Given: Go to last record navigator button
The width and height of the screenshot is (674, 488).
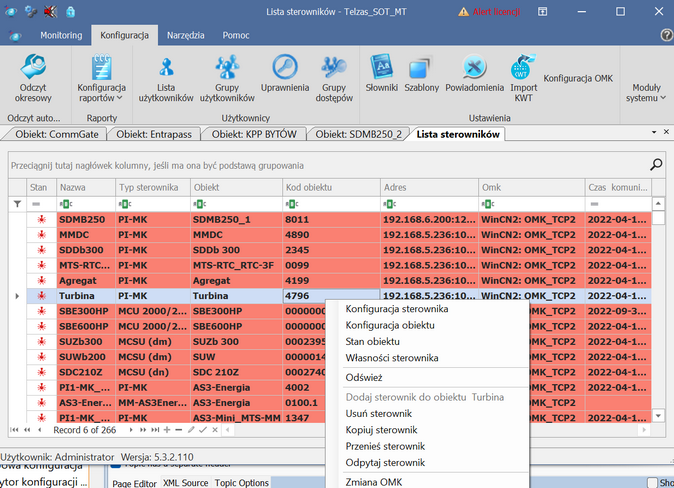Looking at the screenshot, I should tap(155, 430).
